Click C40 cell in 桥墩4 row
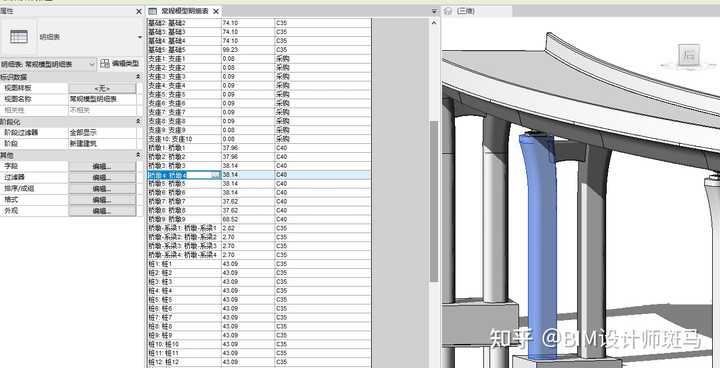This screenshot has height=368, width=720. pos(322,175)
